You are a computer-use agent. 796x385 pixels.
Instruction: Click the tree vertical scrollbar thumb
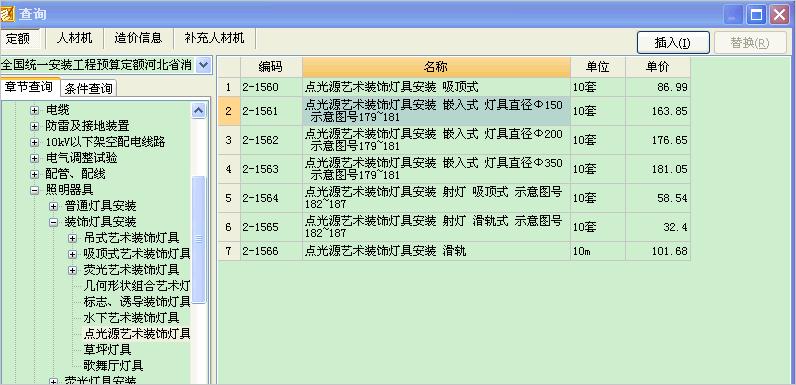tap(198, 239)
